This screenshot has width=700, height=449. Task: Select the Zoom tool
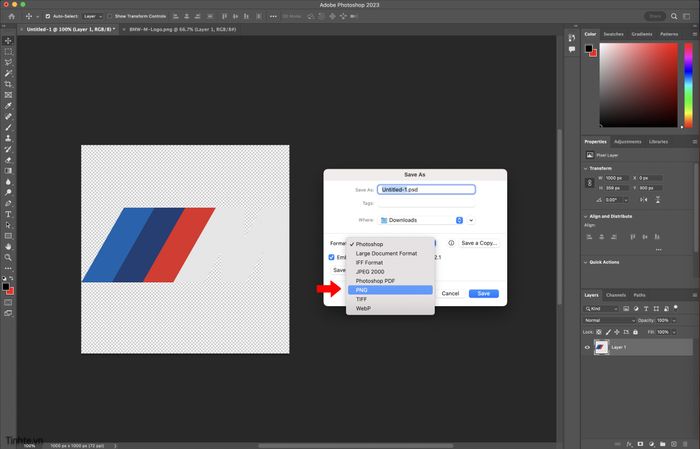point(8,258)
